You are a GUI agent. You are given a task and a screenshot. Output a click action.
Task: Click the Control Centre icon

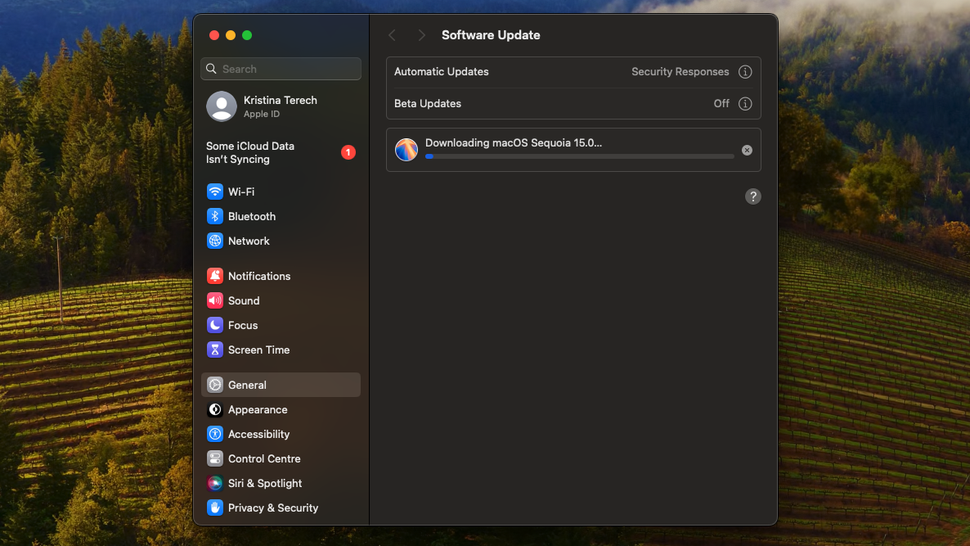pyautogui.click(x=215, y=459)
